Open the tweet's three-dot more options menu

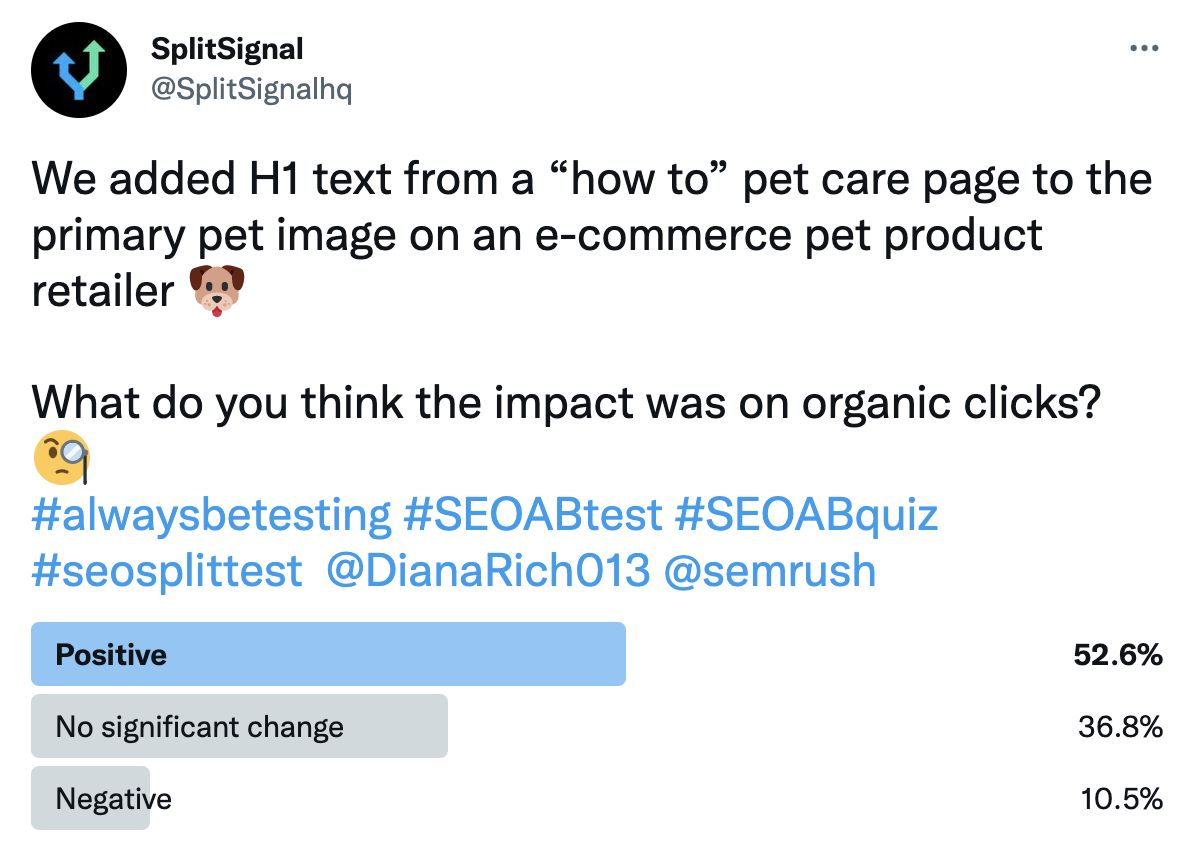pos(1143,48)
